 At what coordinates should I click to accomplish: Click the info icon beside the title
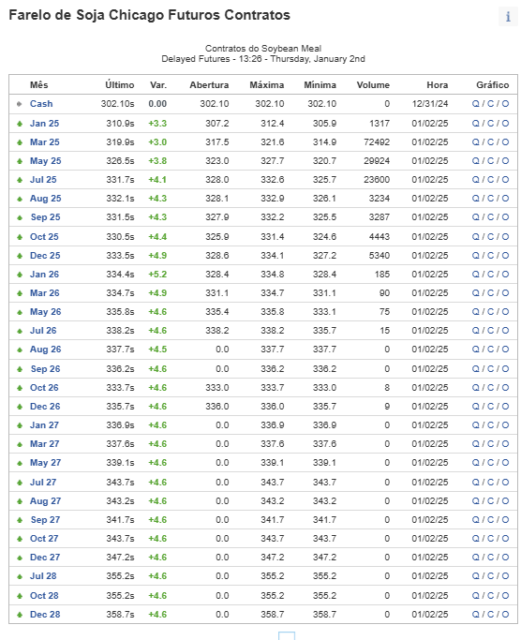[x=508, y=17]
